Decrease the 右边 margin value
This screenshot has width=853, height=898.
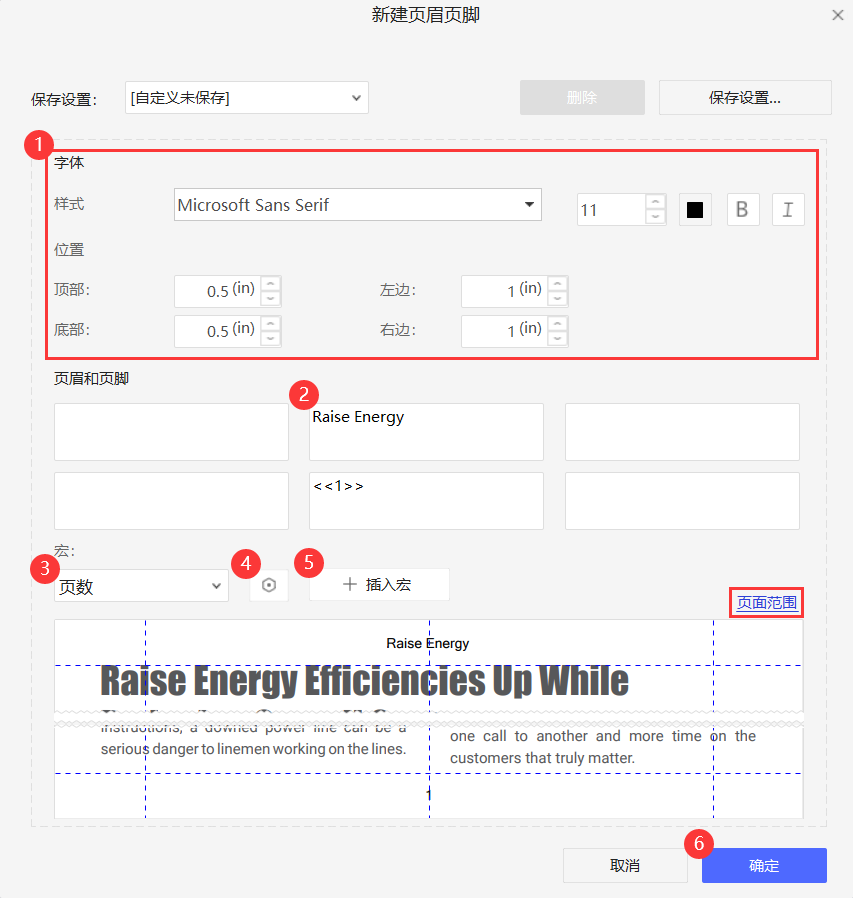point(557,338)
